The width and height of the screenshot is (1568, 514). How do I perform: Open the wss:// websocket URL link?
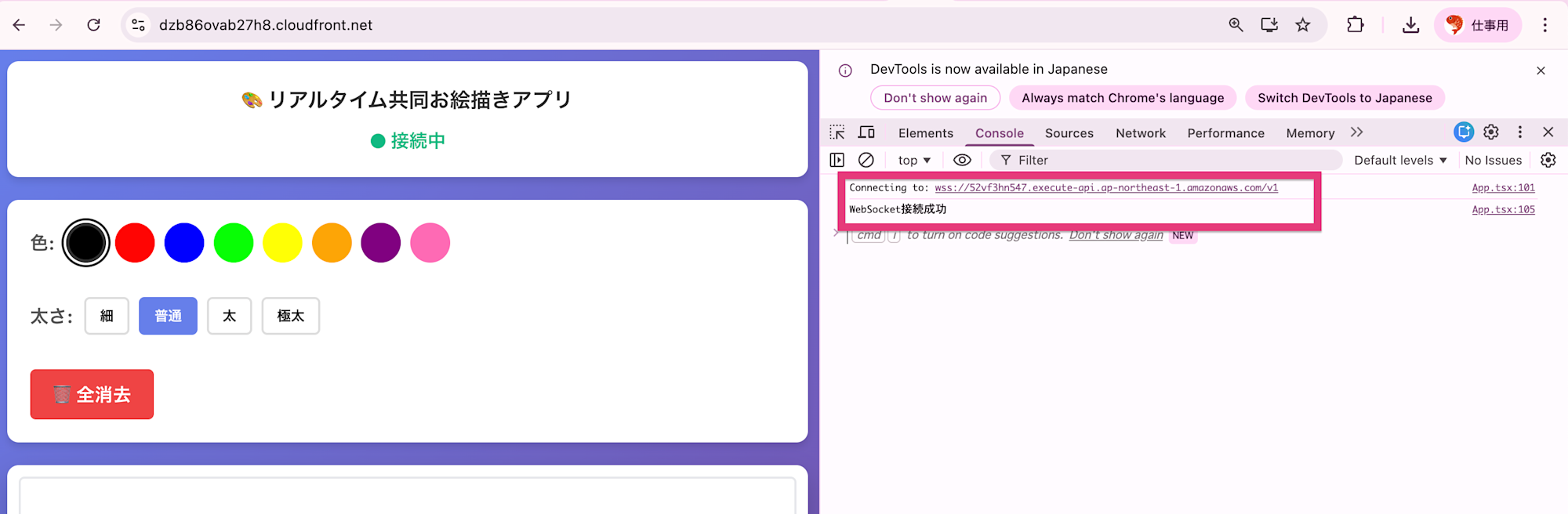pyautogui.click(x=1106, y=188)
